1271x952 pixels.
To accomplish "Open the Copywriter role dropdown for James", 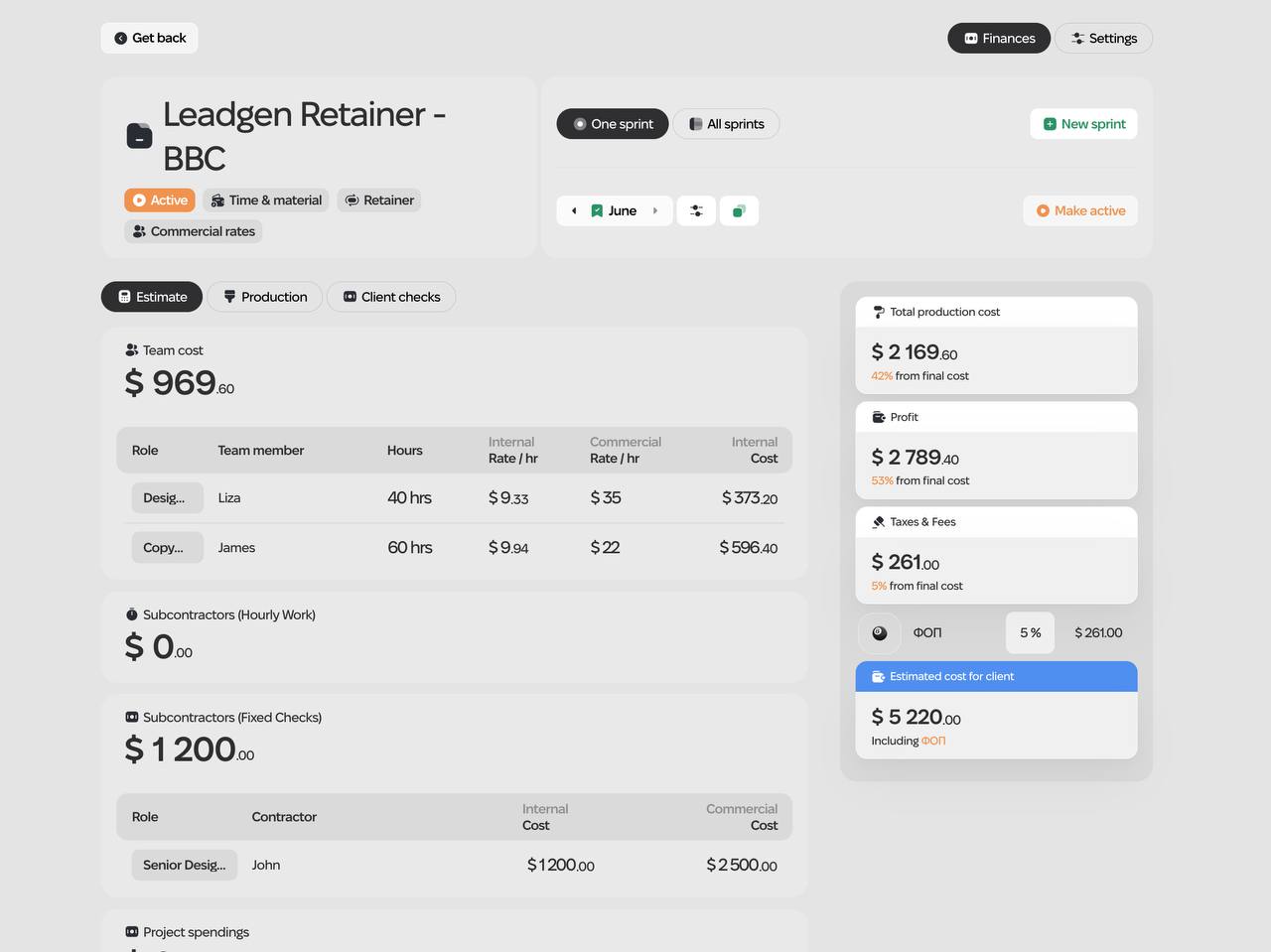I will [x=167, y=548].
